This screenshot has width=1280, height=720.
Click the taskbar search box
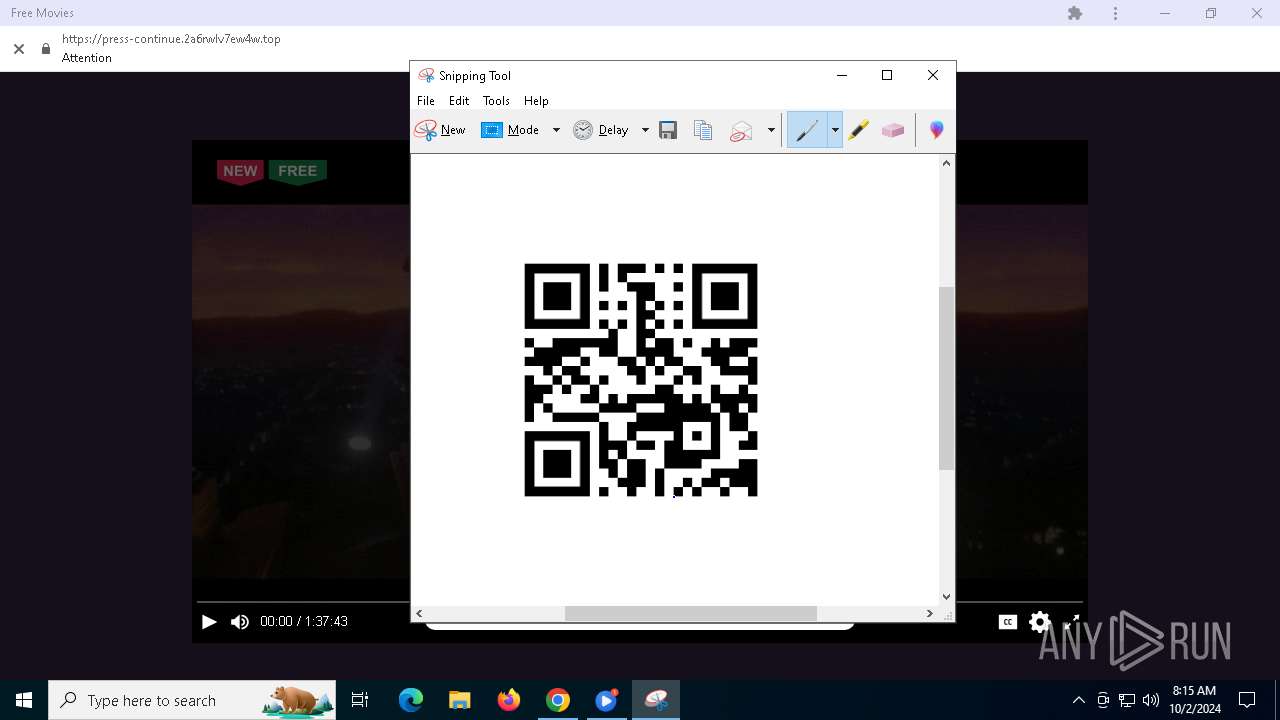tap(192, 700)
